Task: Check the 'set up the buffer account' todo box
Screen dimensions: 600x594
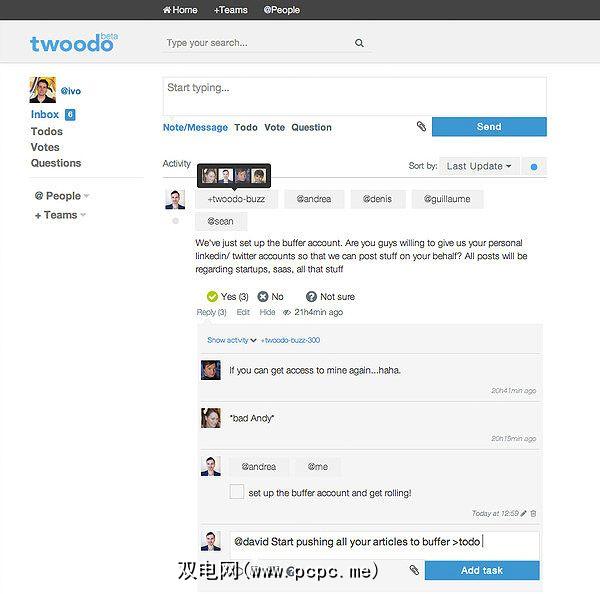Action: click(x=236, y=491)
